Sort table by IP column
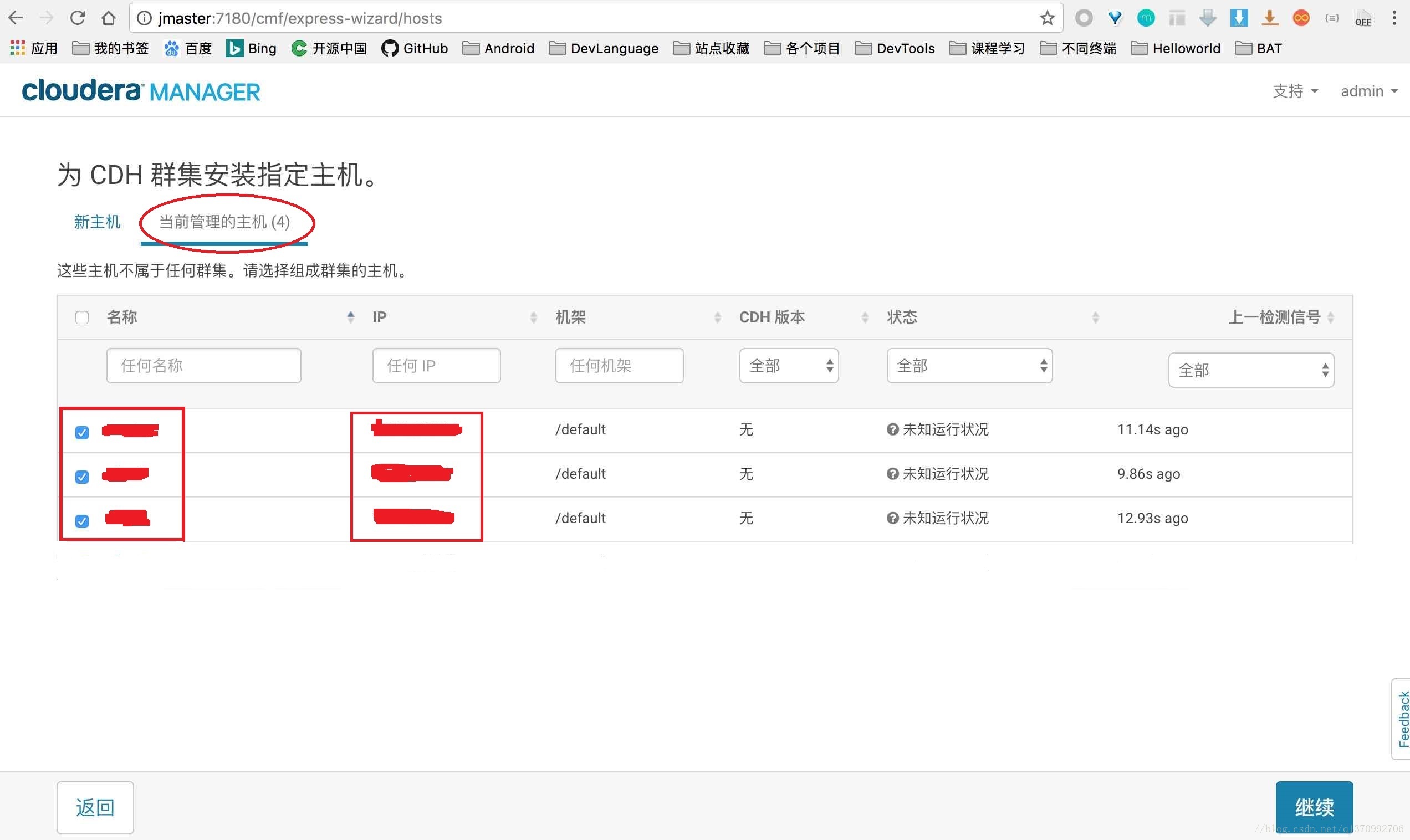 pos(533,317)
